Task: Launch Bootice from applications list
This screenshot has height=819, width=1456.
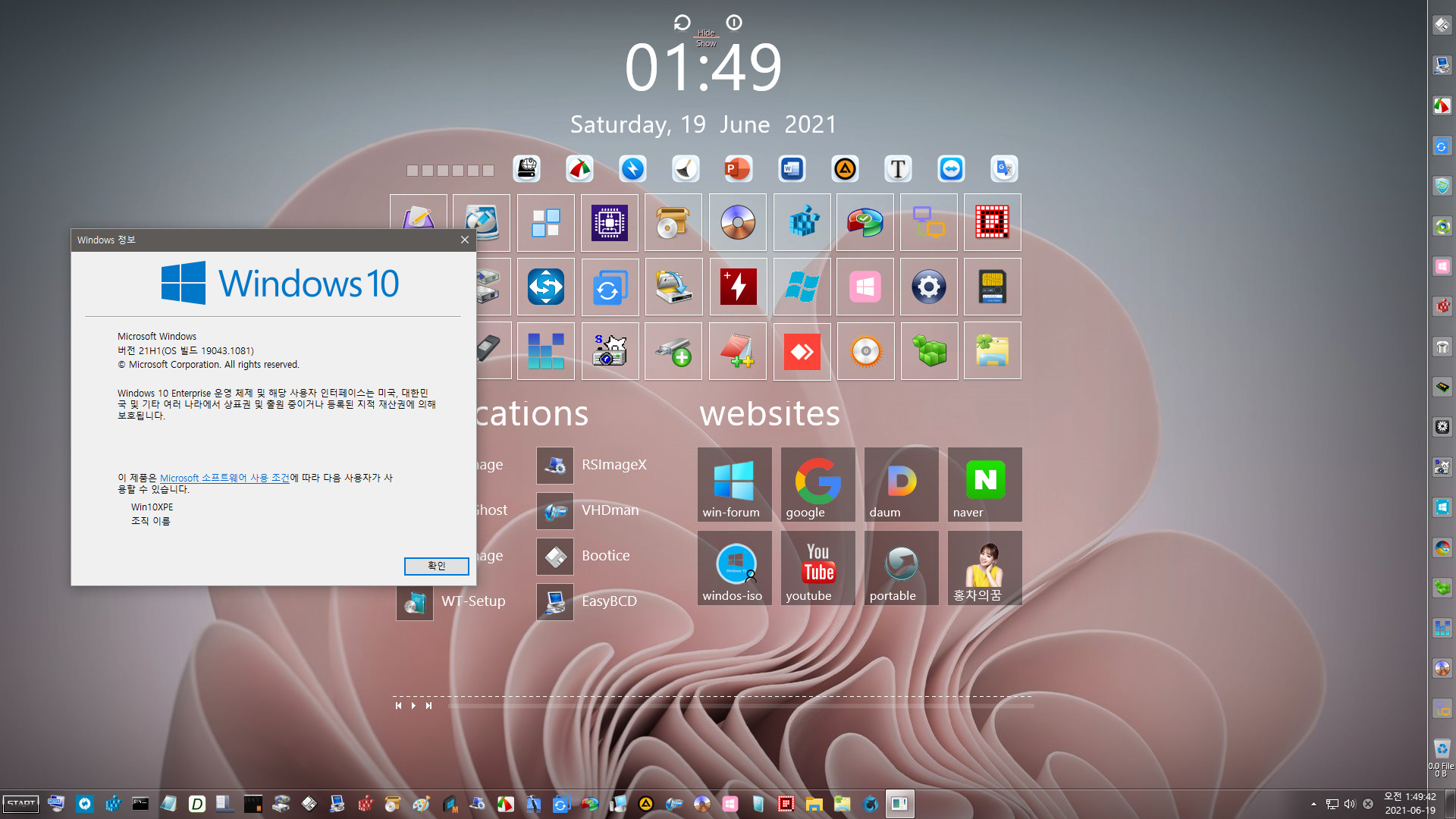Action: click(x=584, y=556)
